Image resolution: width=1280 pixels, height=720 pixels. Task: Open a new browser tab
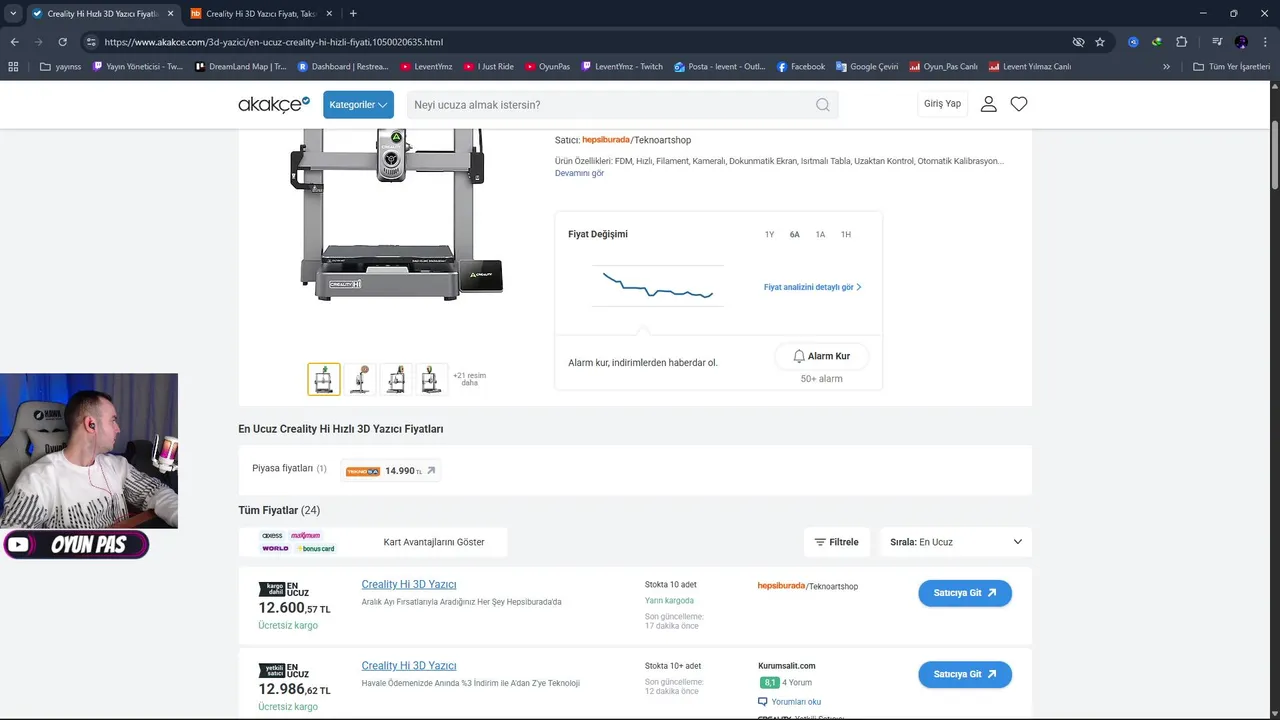353,13
